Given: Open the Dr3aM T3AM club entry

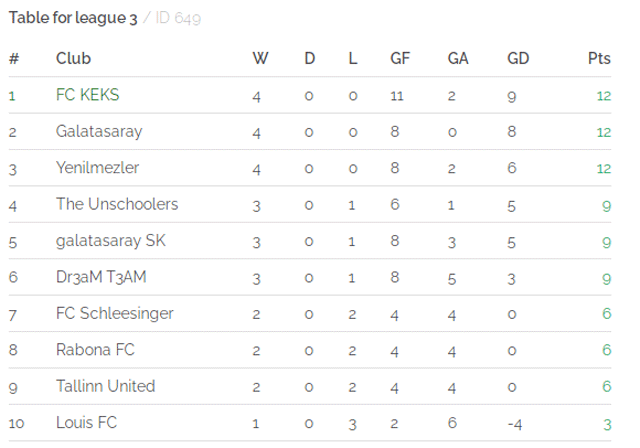Looking at the screenshot, I should 101,277.
